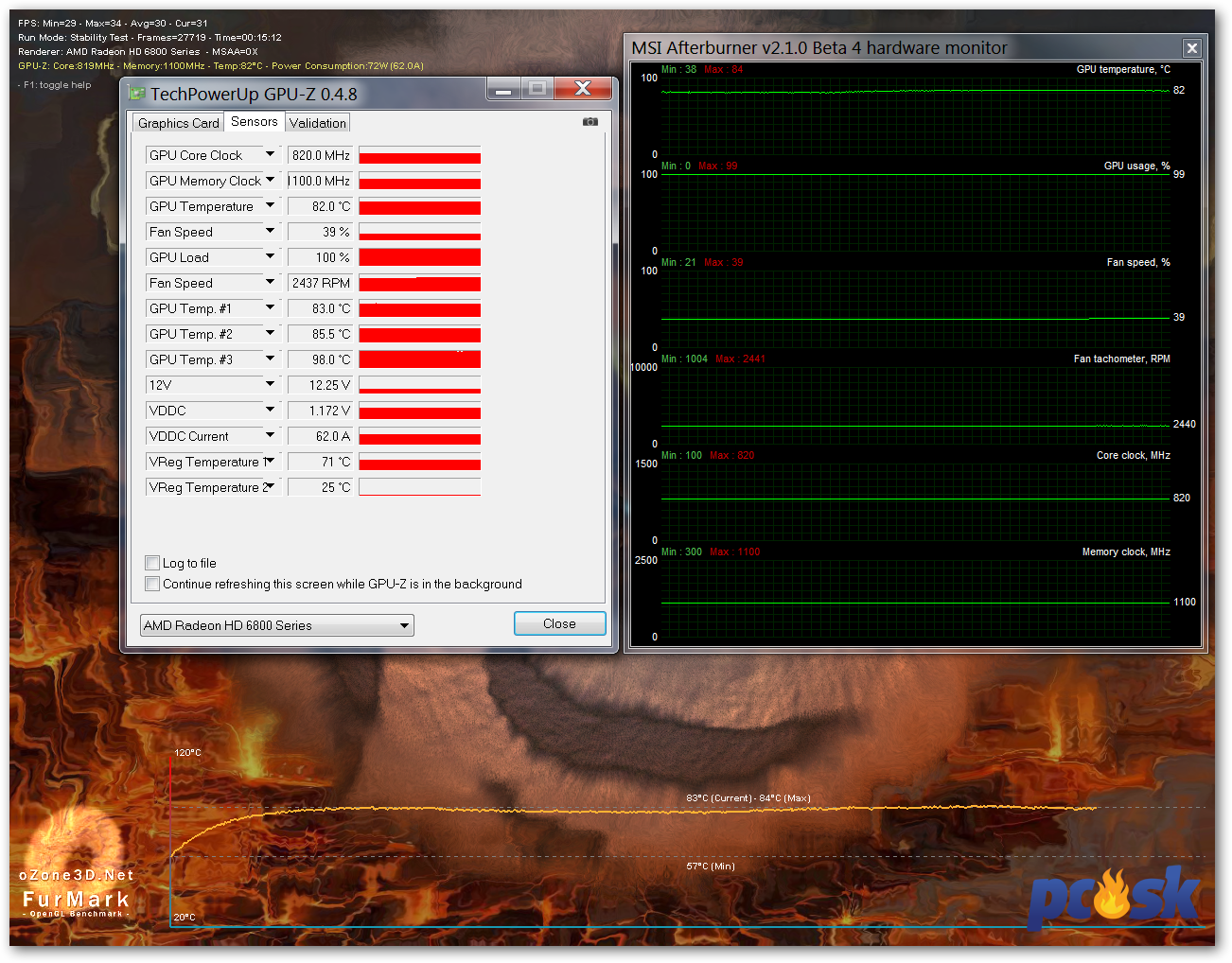Expand the GPU Temperature sensor dropdown

click(x=270, y=205)
